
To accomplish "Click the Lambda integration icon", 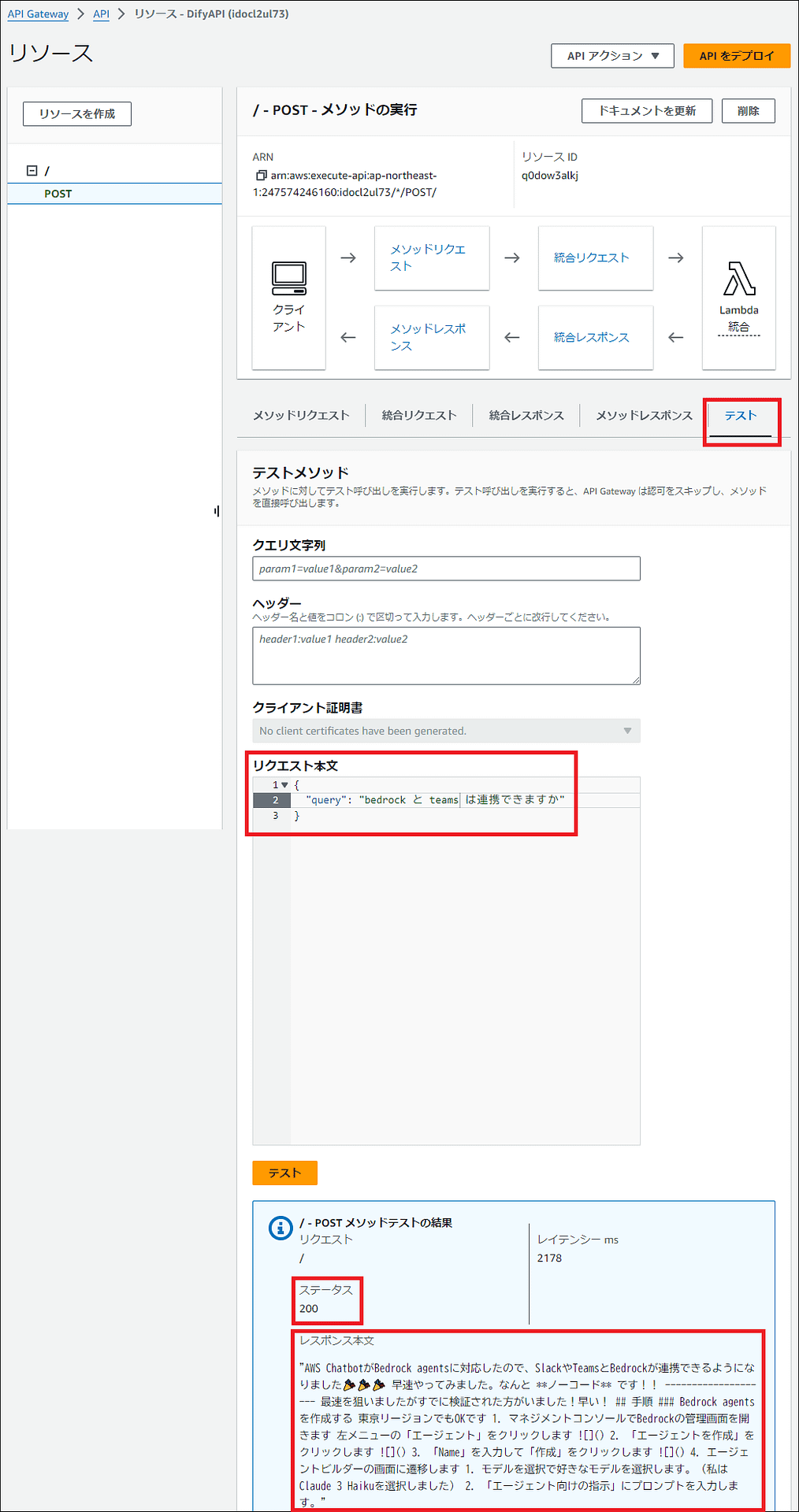I will 738,279.
